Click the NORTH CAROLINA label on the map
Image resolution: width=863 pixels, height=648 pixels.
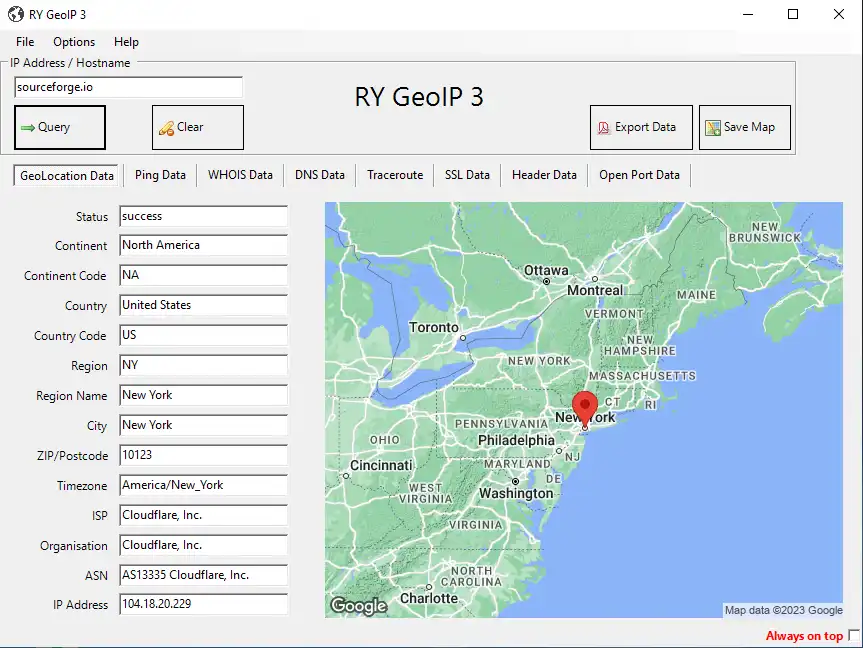pyautogui.click(x=471, y=576)
